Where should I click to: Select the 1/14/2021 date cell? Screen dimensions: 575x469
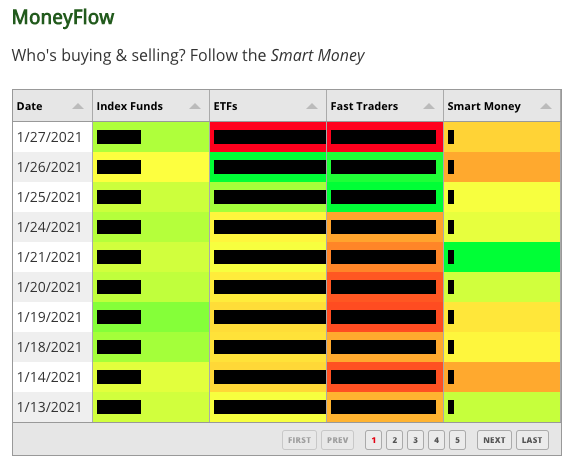pos(52,377)
